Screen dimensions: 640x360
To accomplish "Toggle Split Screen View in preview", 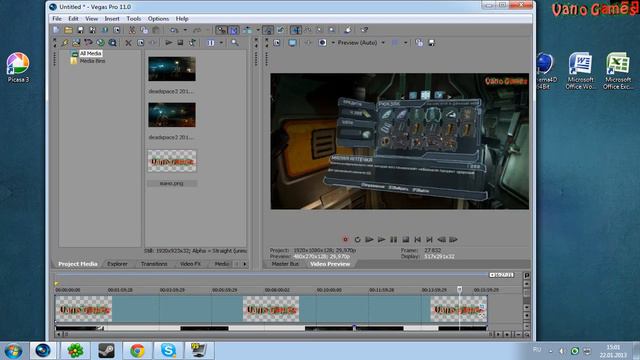I will click(x=322, y=42).
